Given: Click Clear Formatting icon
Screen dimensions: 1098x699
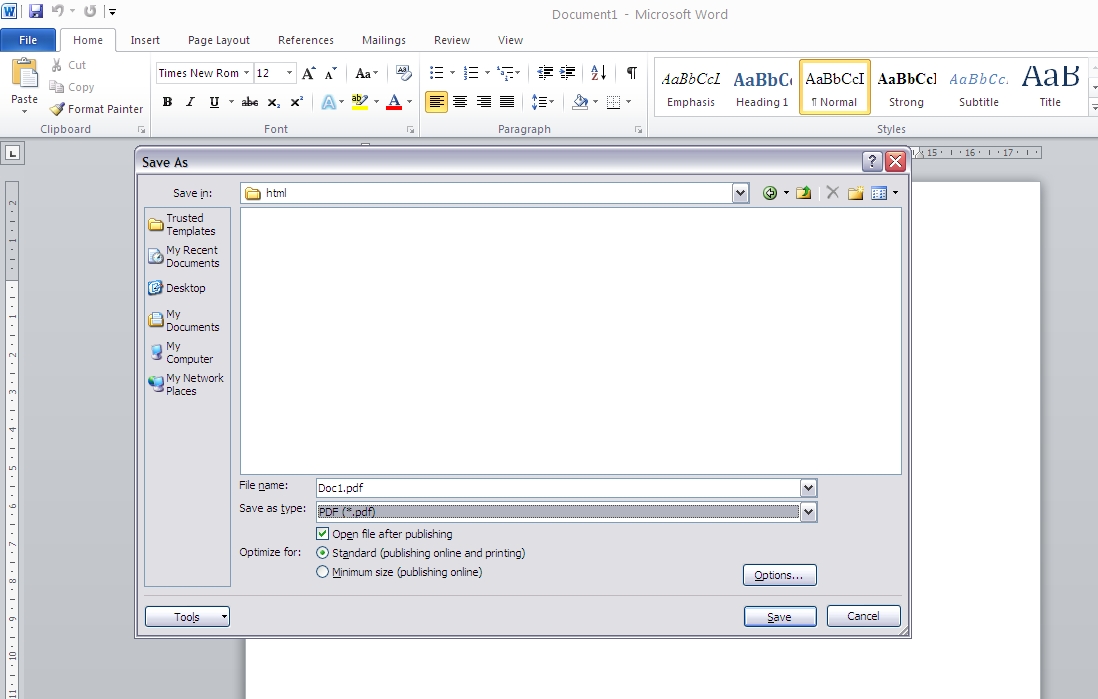Looking at the screenshot, I should point(404,73).
